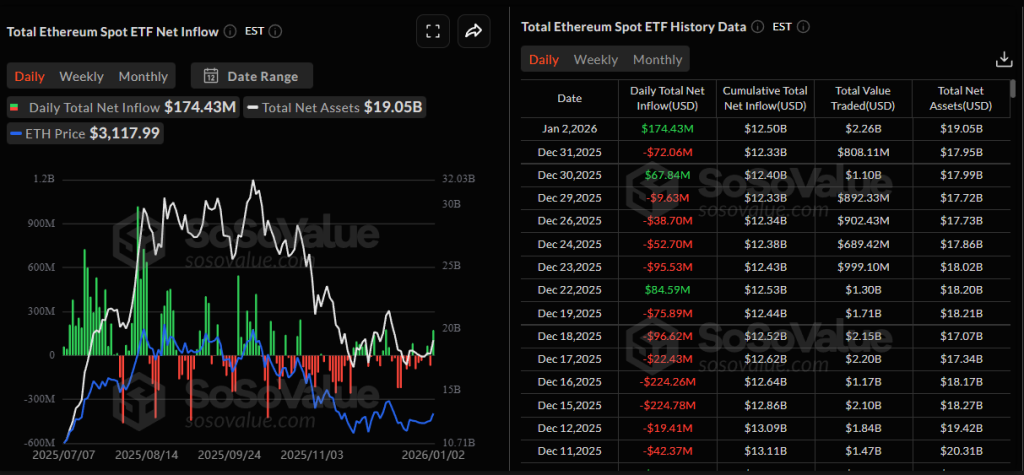
Task: Click the Jan 2,2026 table row
Action: 766,129
